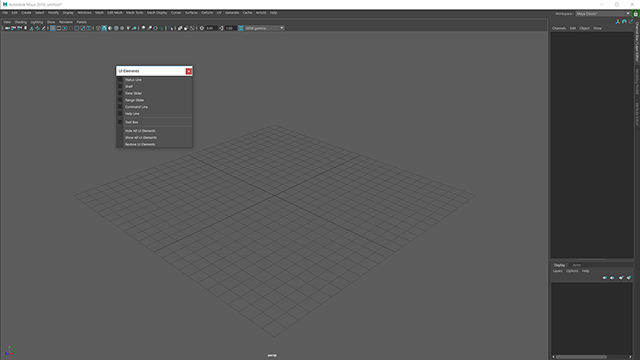The image size is (640, 360).
Task: Click the Gamma icon beside the 1.00 field
Action: point(221,28)
